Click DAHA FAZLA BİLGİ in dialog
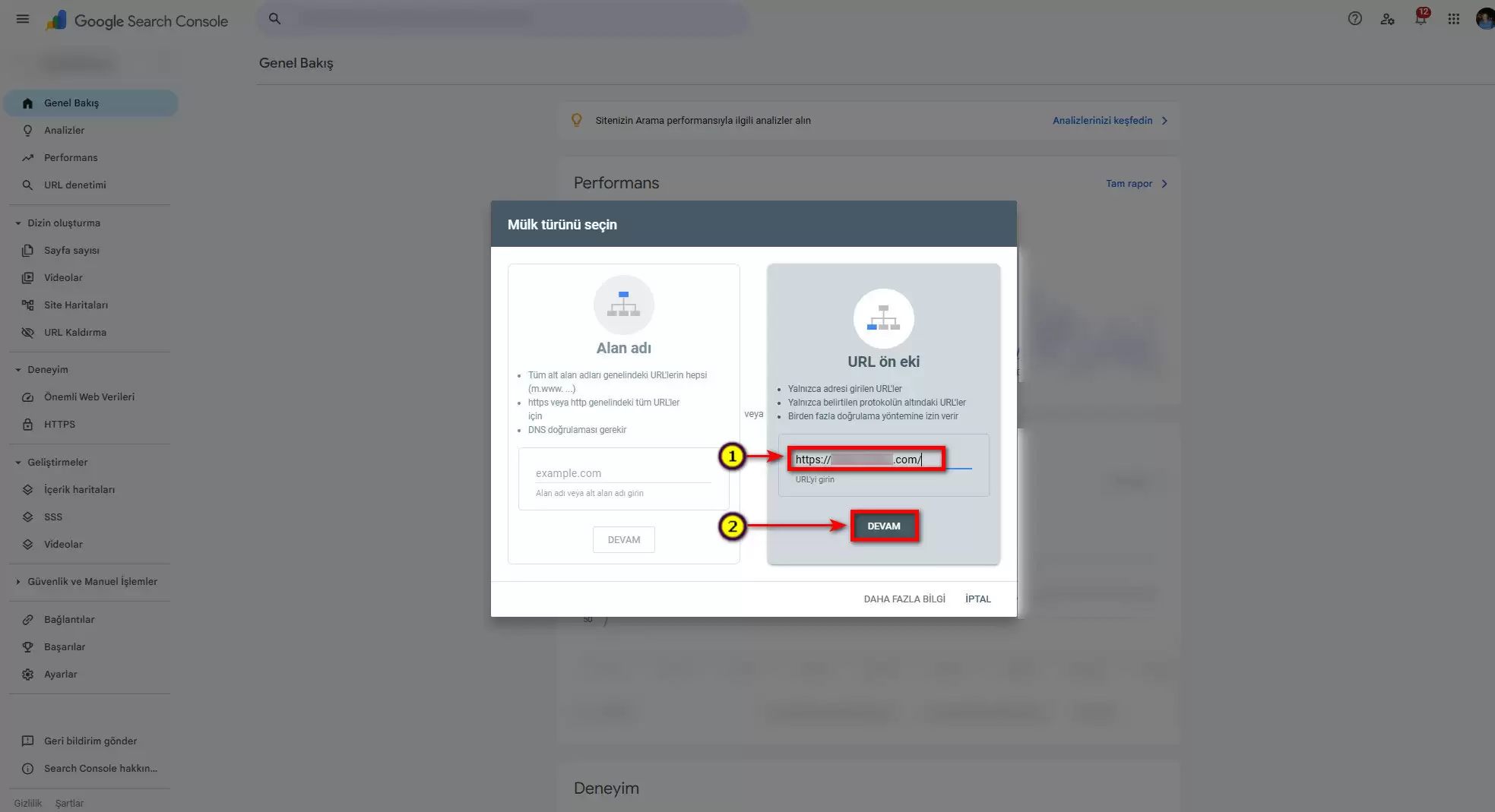 pos(904,599)
